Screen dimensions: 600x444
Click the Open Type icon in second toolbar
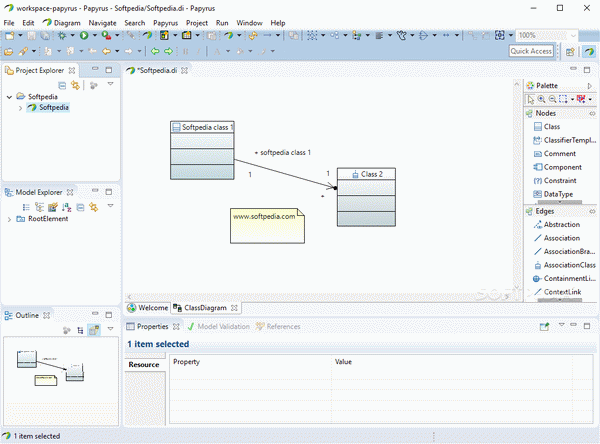tap(9, 51)
